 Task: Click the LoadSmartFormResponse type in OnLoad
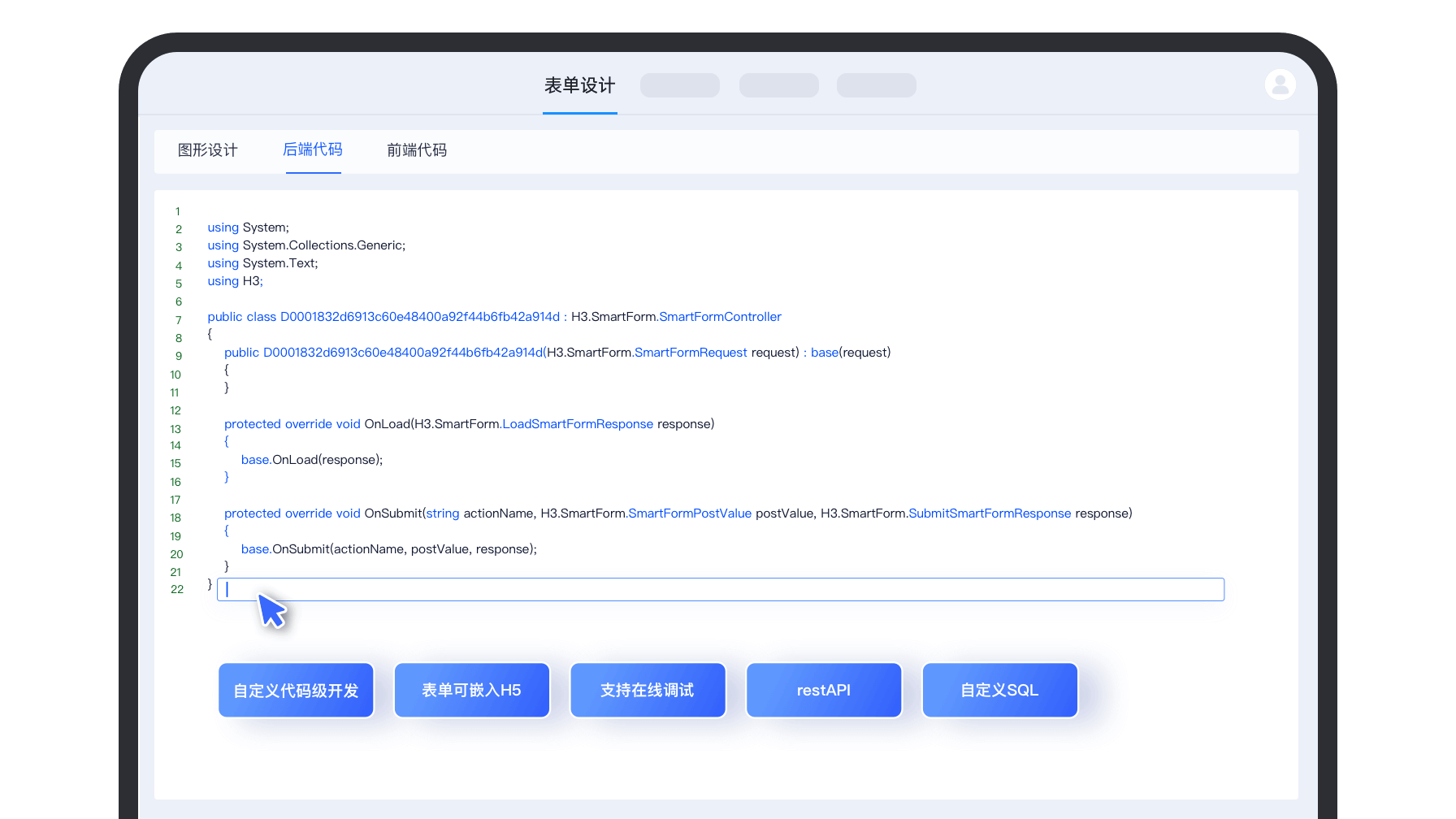[x=578, y=424]
